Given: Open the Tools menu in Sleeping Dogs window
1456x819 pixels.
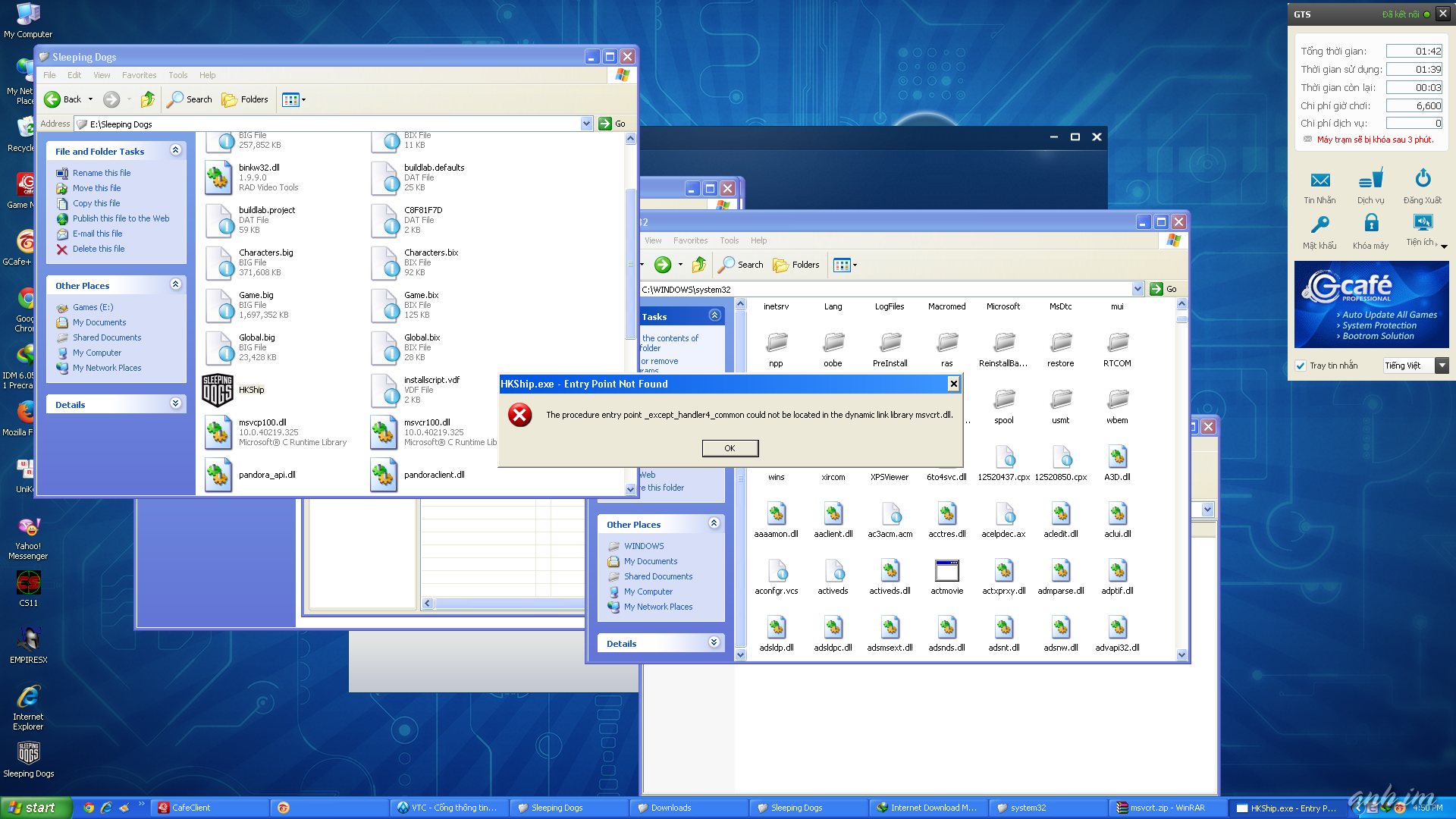Looking at the screenshot, I should click(177, 75).
